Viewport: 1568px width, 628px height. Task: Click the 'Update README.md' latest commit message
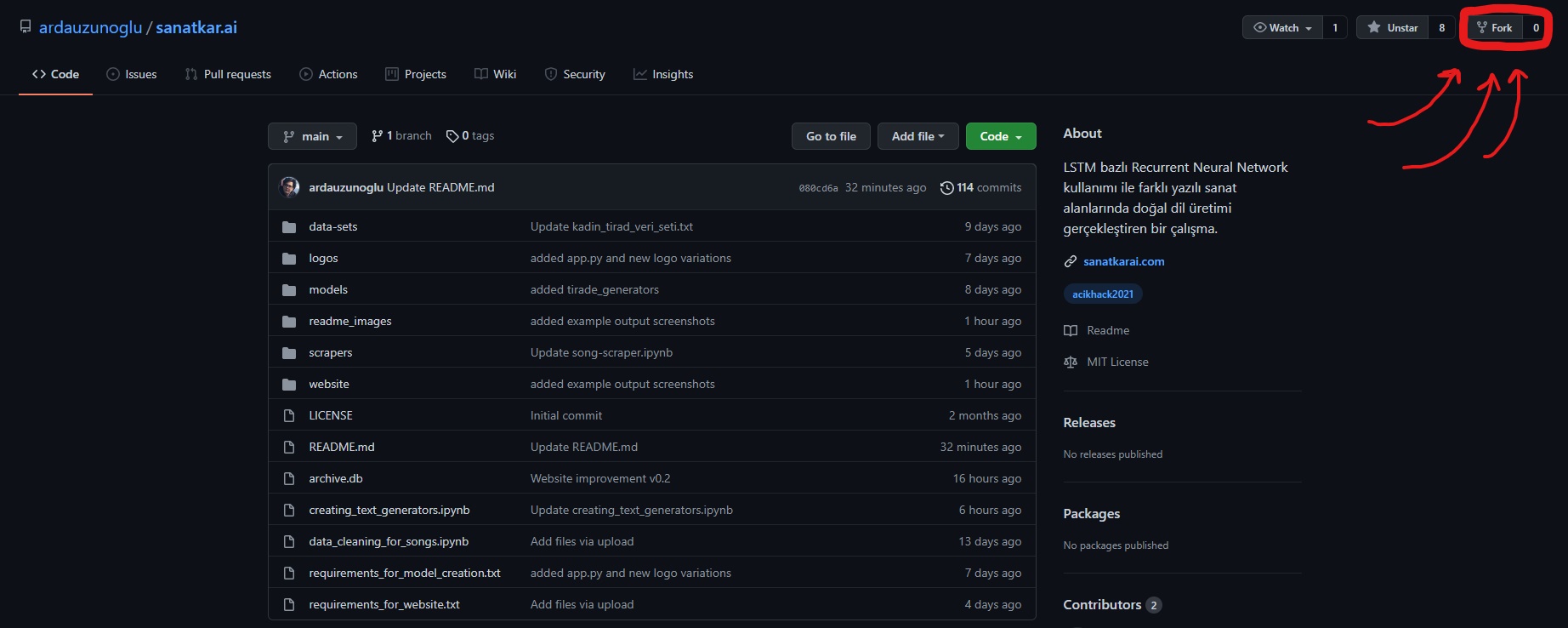click(x=440, y=187)
